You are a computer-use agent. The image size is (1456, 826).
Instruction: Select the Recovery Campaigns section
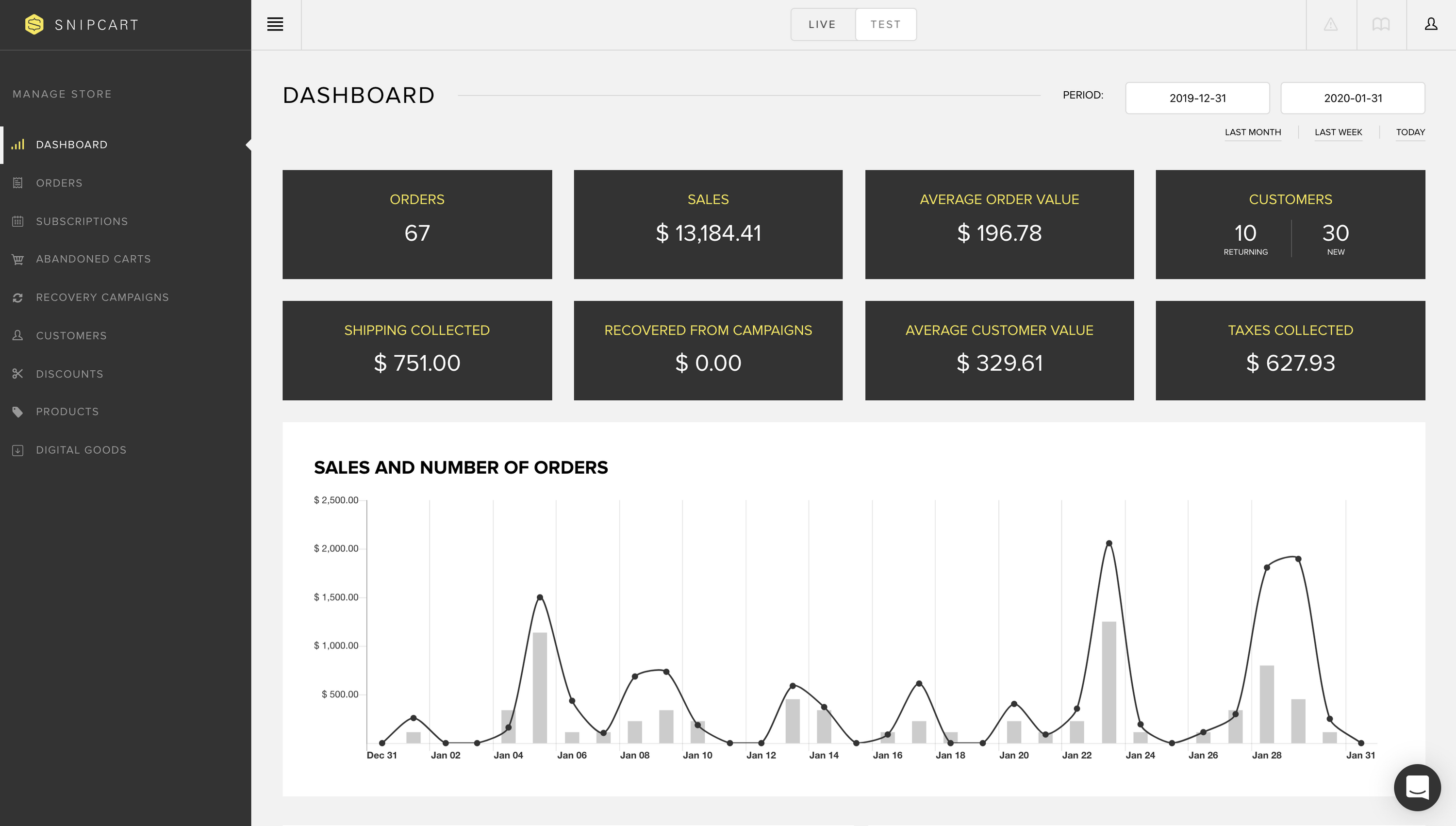click(102, 297)
